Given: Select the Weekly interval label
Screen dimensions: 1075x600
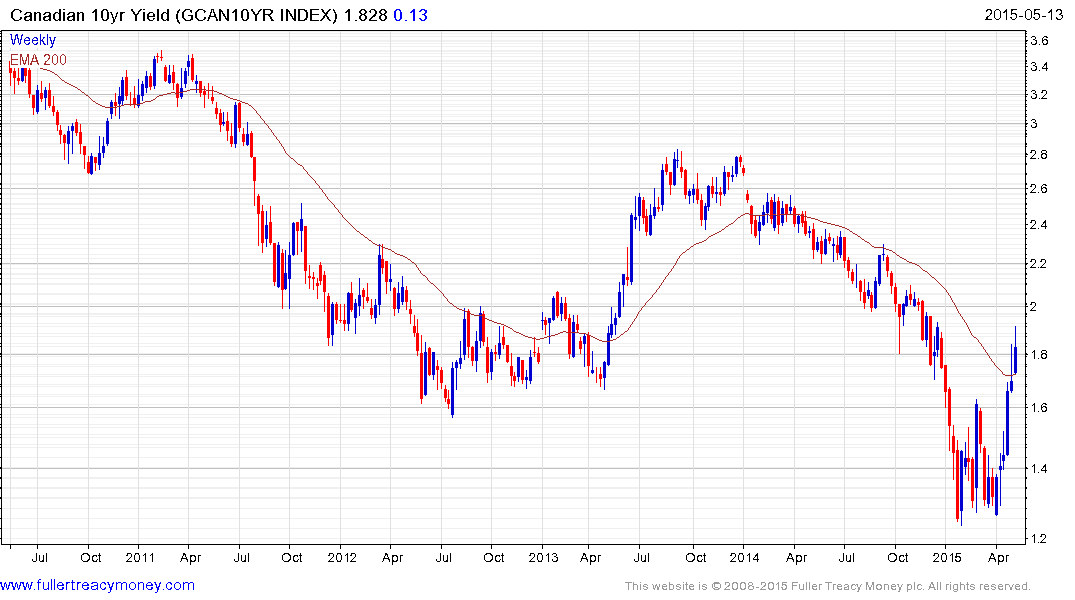Looking at the screenshot, I should pos(33,41).
